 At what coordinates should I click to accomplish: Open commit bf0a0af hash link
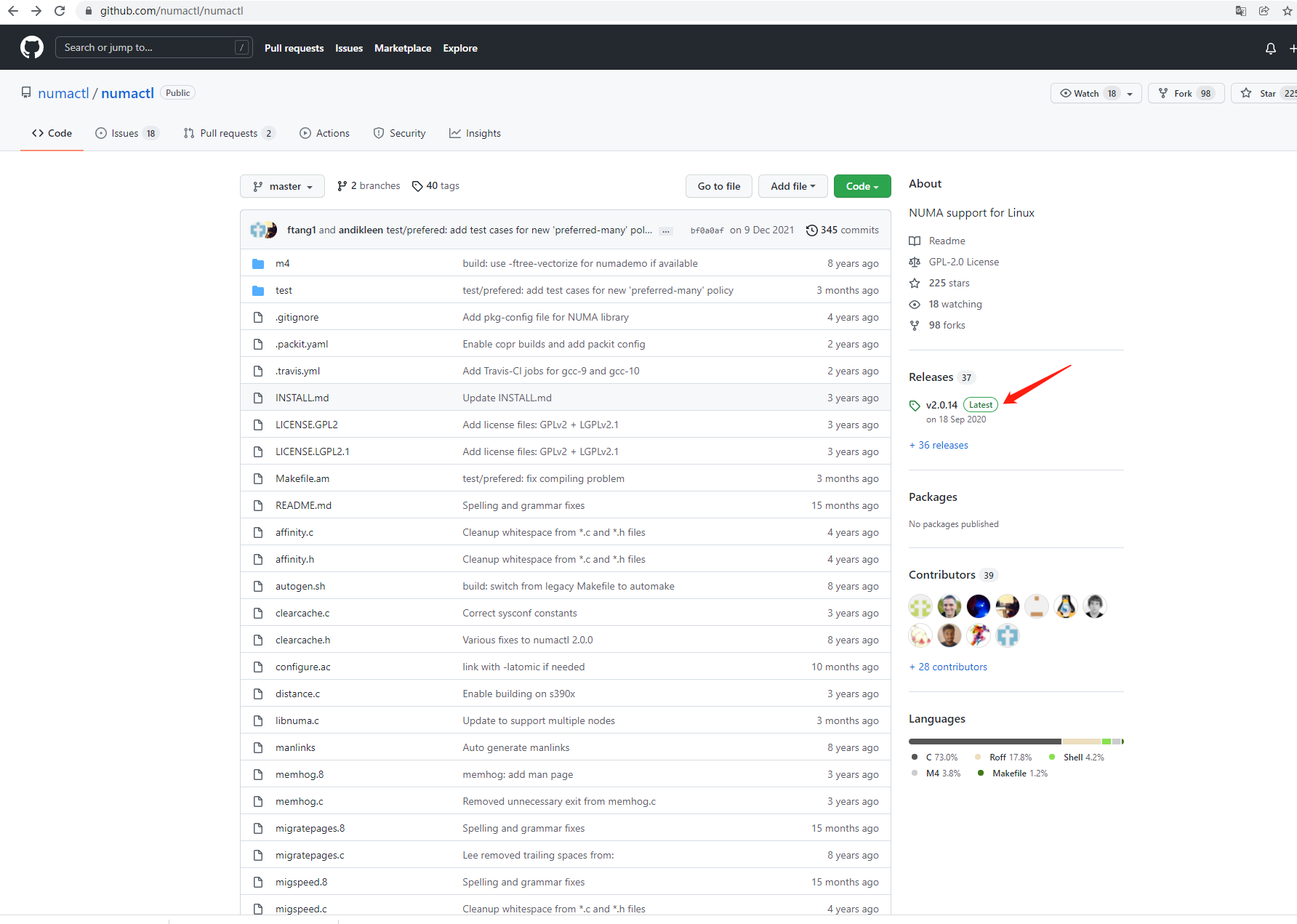pos(707,230)
